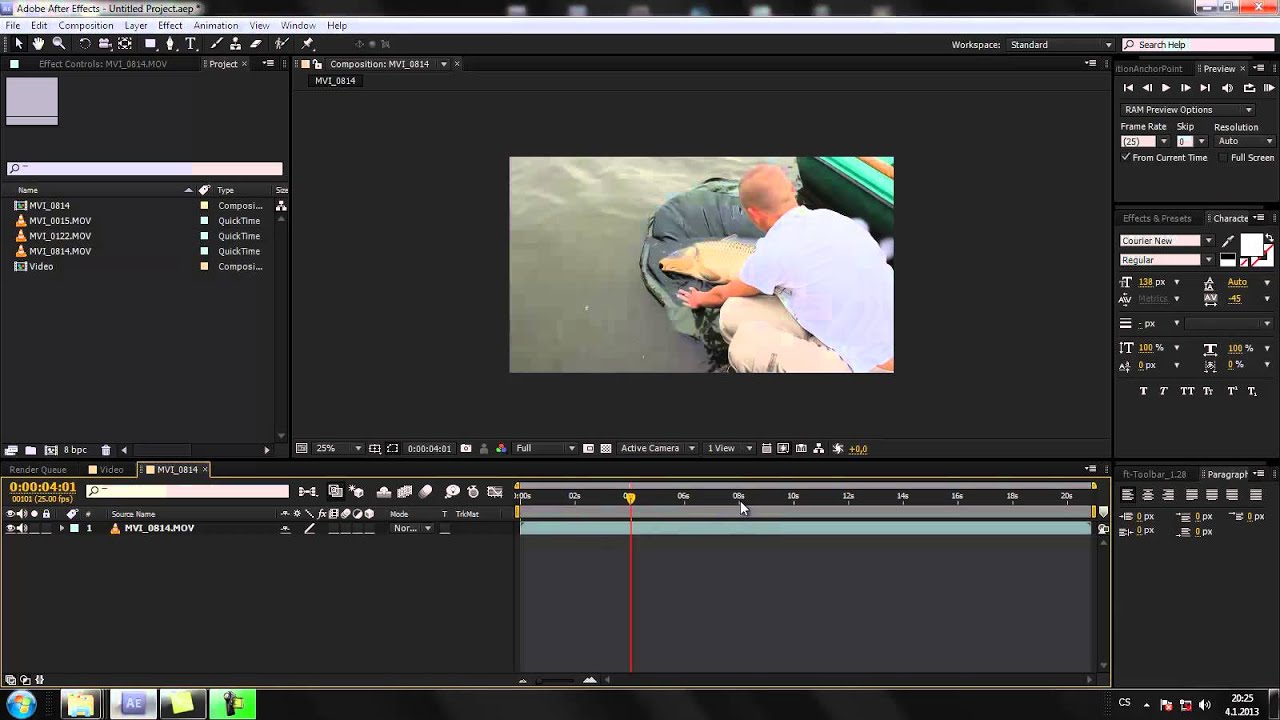This screenshot has width=1280, height=720.
Task: Click brainstorm icon in timeline
Action: point(452,491)
